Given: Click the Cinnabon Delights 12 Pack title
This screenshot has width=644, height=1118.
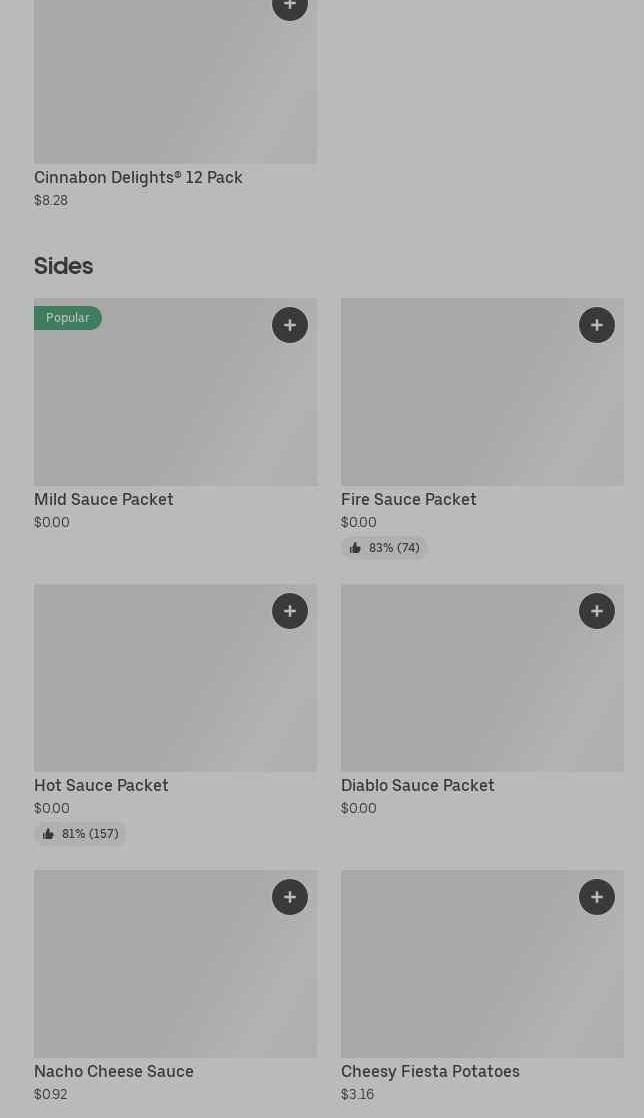Looking at the screenshot, I should click(138, 177).
